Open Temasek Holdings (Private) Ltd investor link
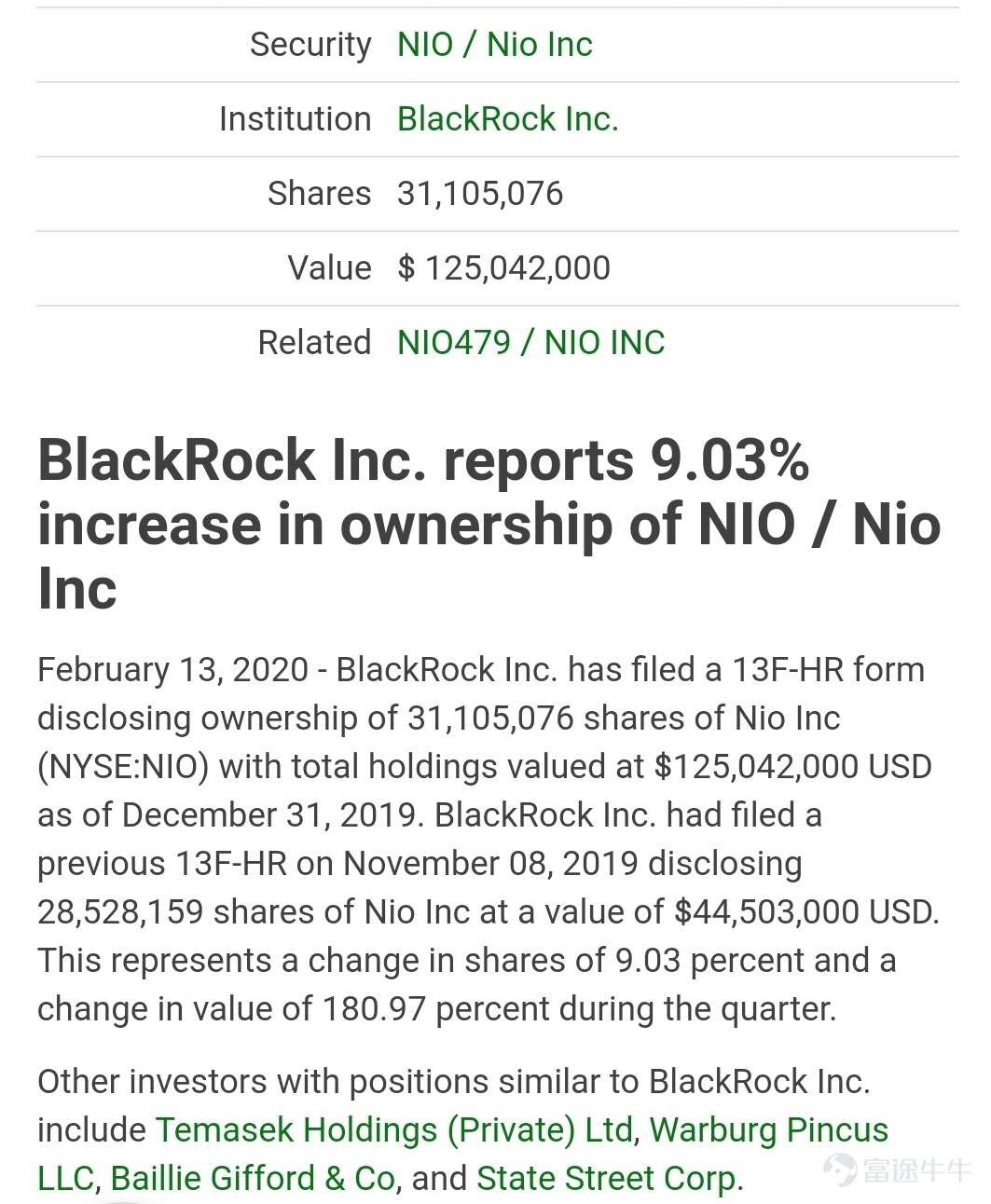The image size is (991, 1204). click(x=394, y=1129)
